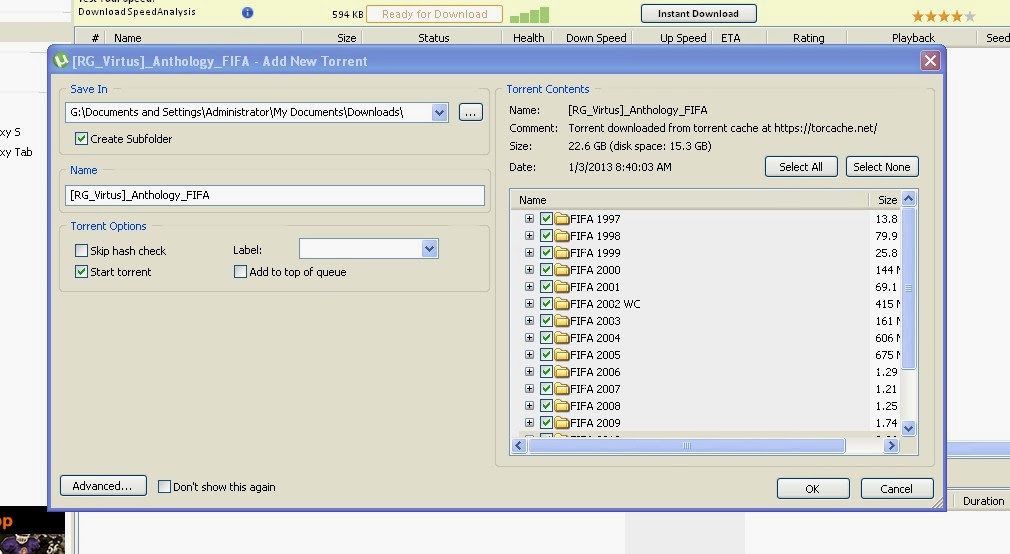1010x554 pixels.
Task: Click the Ready for Download button
Action: [x=434, y=14]
